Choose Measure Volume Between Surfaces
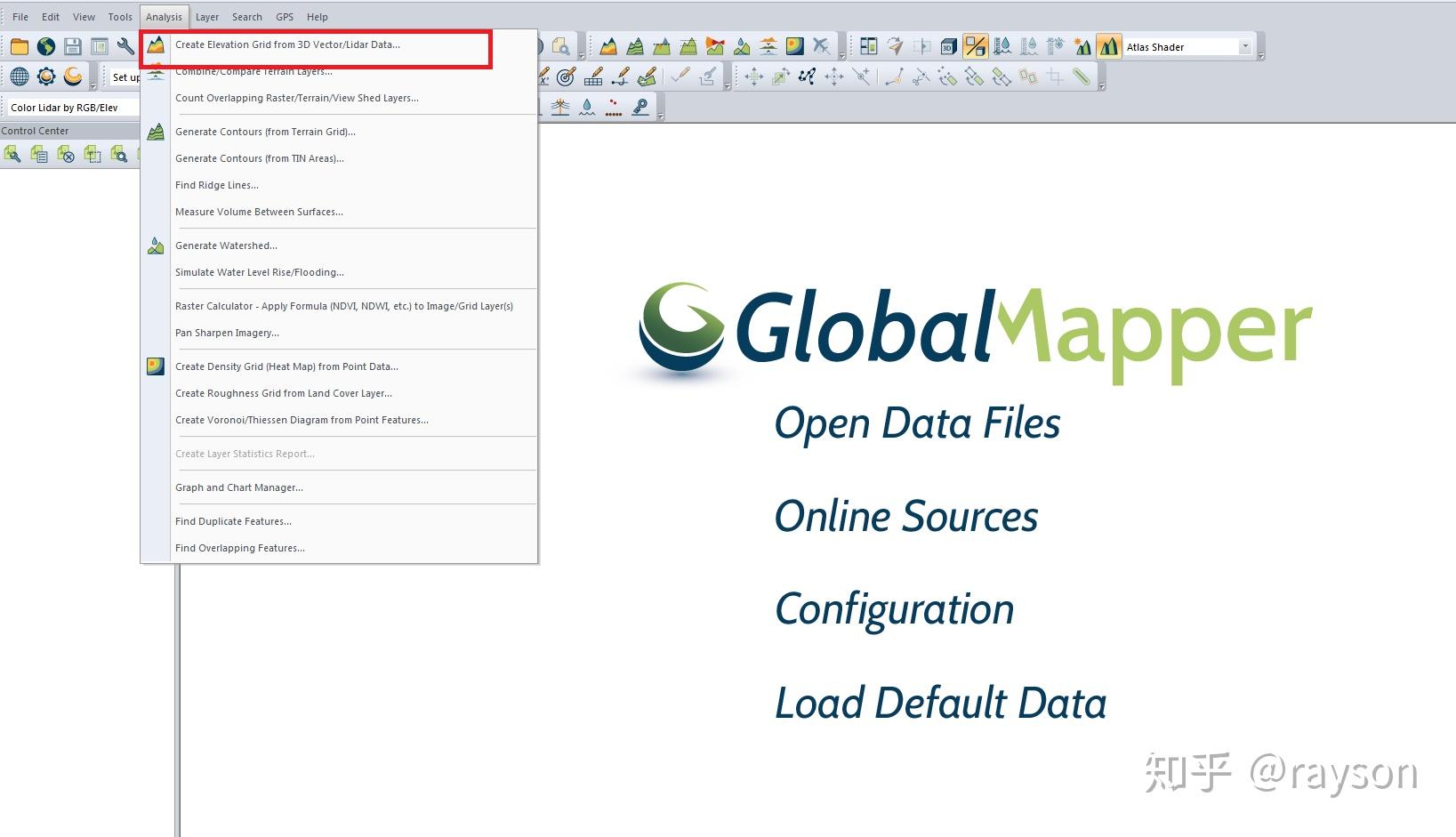The image size is (1456, 837). tap(339, 212)
